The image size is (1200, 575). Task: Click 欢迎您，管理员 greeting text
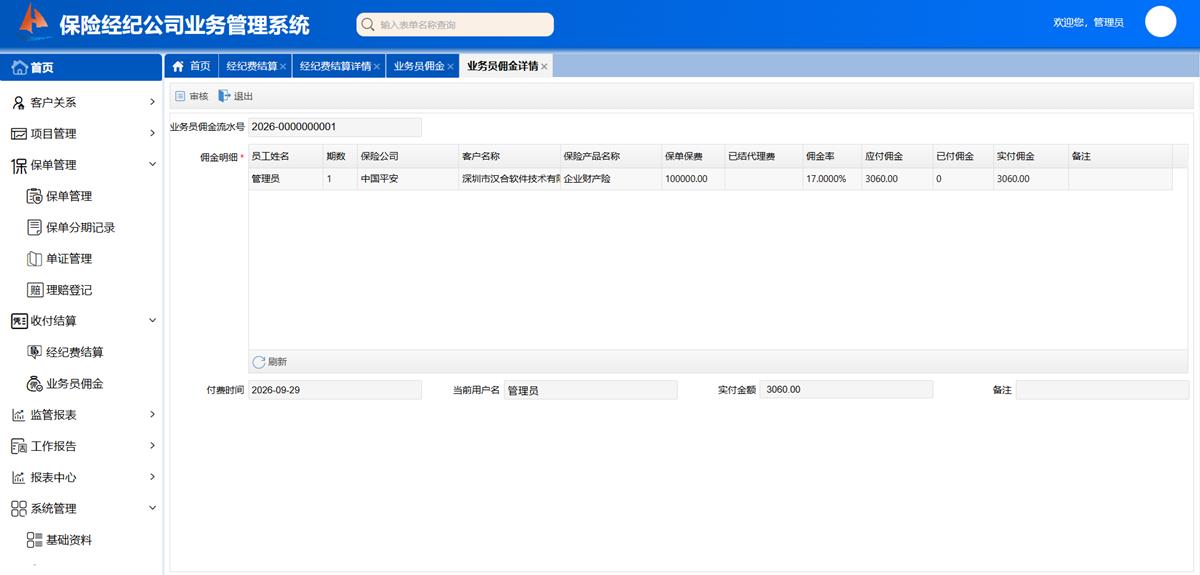coord(1088,22)
